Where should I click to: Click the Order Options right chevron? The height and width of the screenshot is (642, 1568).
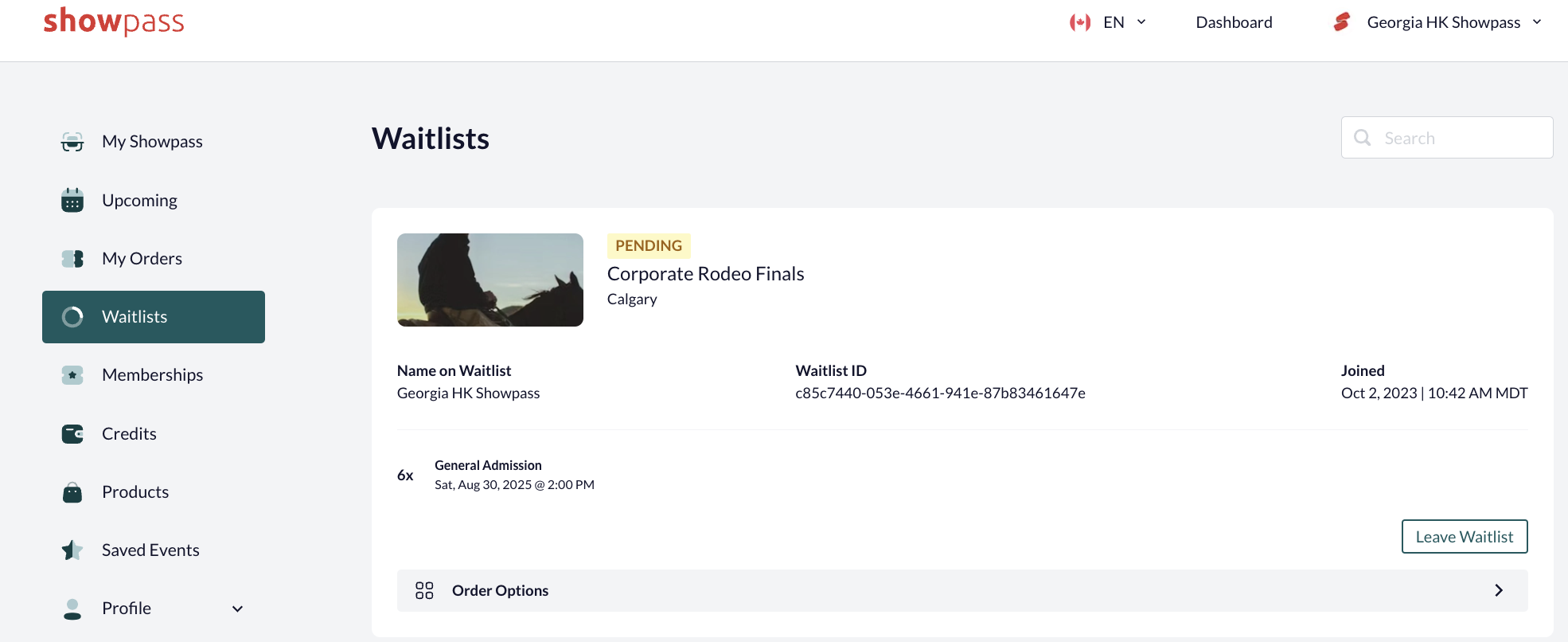point(1499,590)
